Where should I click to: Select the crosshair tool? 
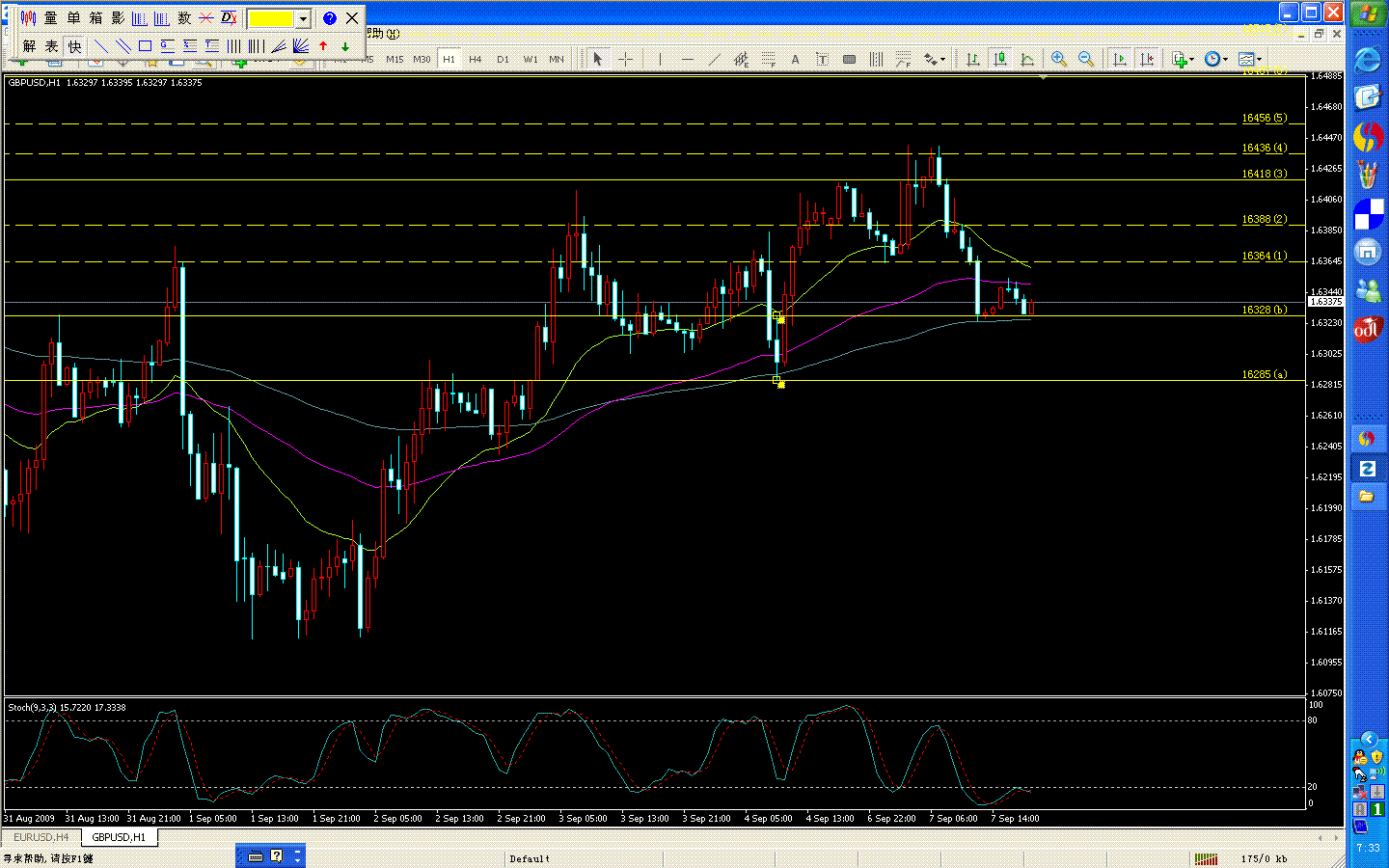point(625,60)
